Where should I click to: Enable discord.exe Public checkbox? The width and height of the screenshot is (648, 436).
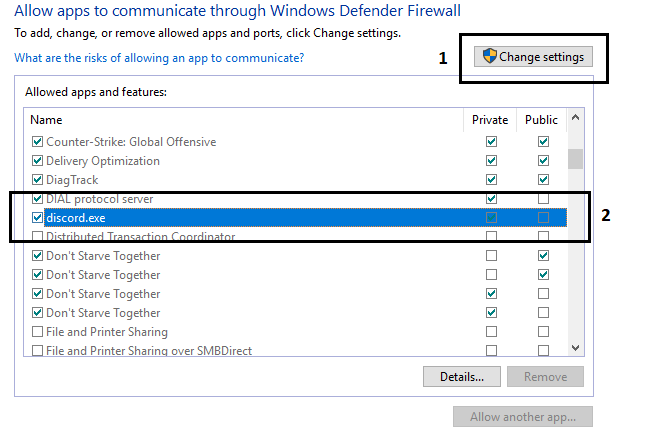click(543, 217)
